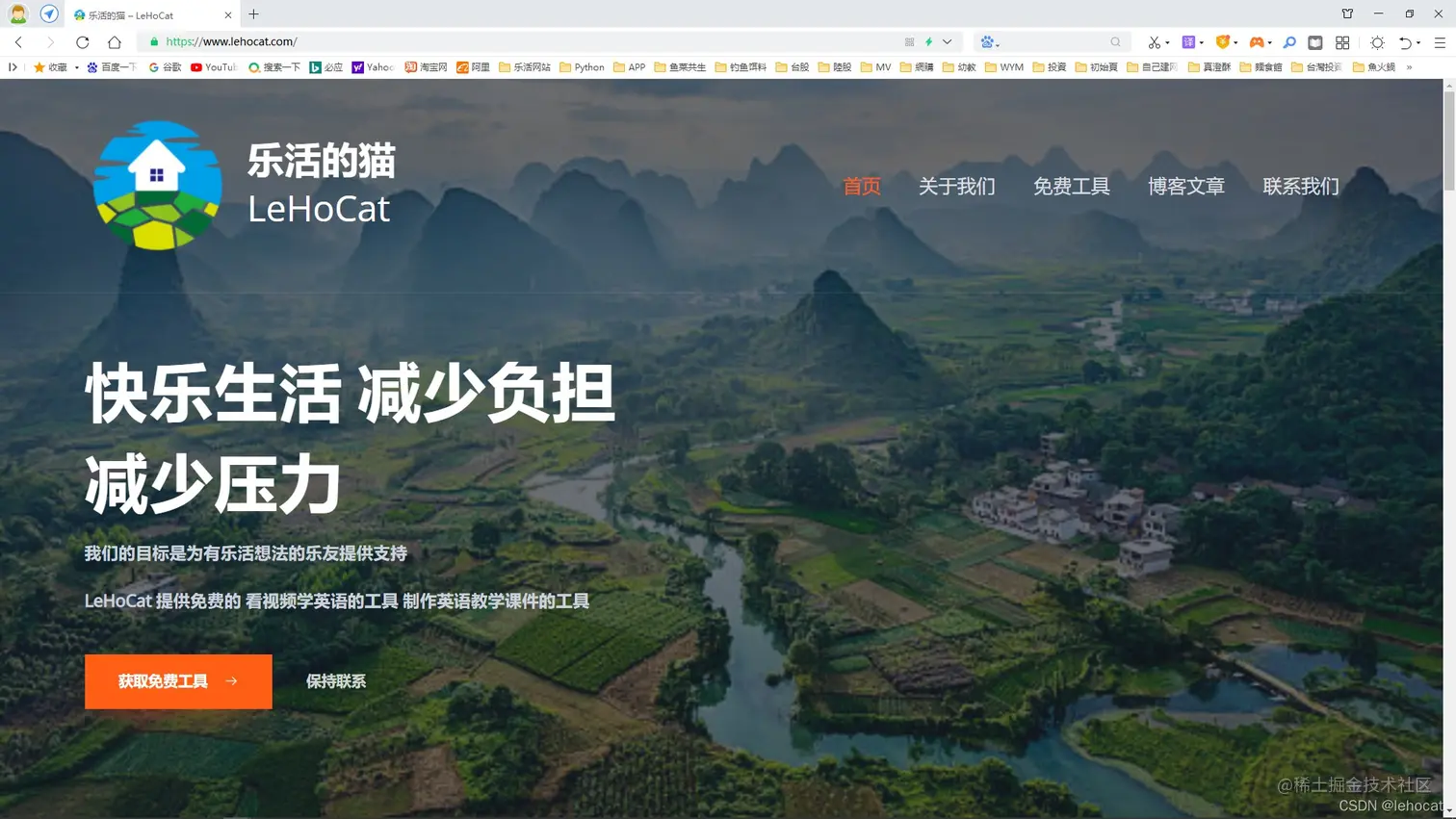Expand the dropdown beside the security shield

(x=1235, y=41)
